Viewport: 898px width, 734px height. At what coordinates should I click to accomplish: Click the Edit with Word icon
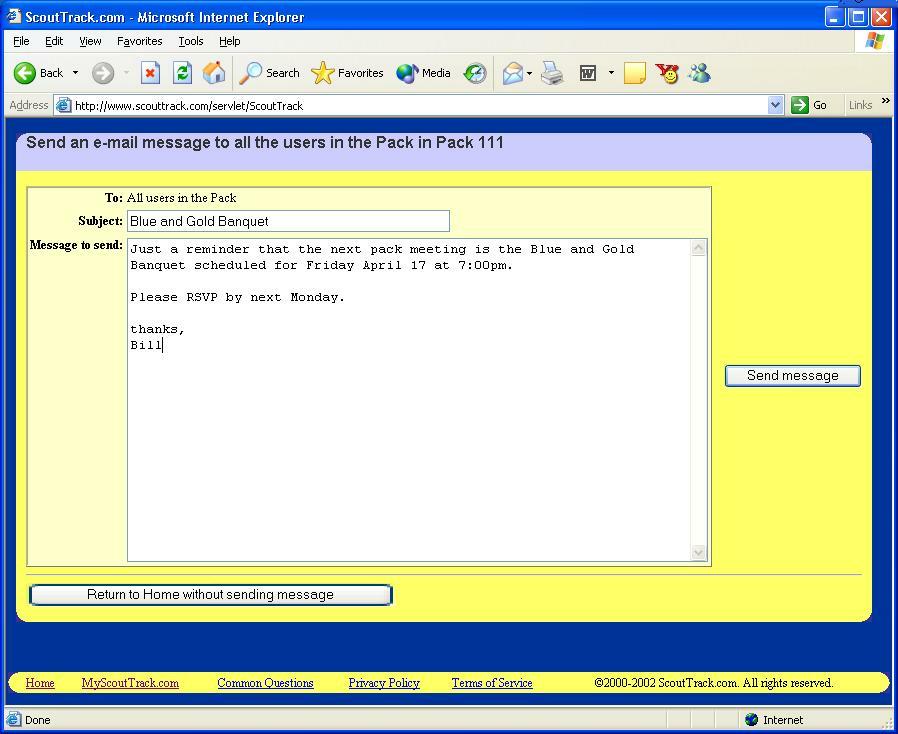pos(588,73)
